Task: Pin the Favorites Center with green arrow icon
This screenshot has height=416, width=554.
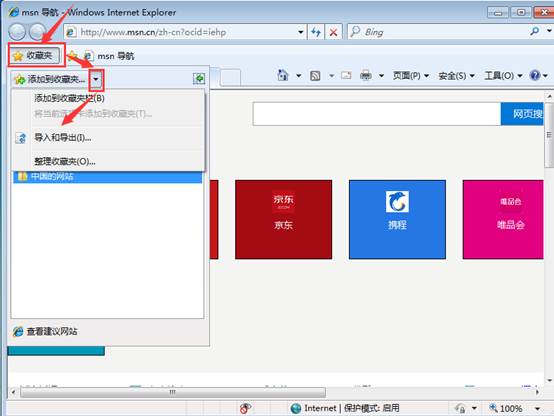Action: (x=199, y=78)
